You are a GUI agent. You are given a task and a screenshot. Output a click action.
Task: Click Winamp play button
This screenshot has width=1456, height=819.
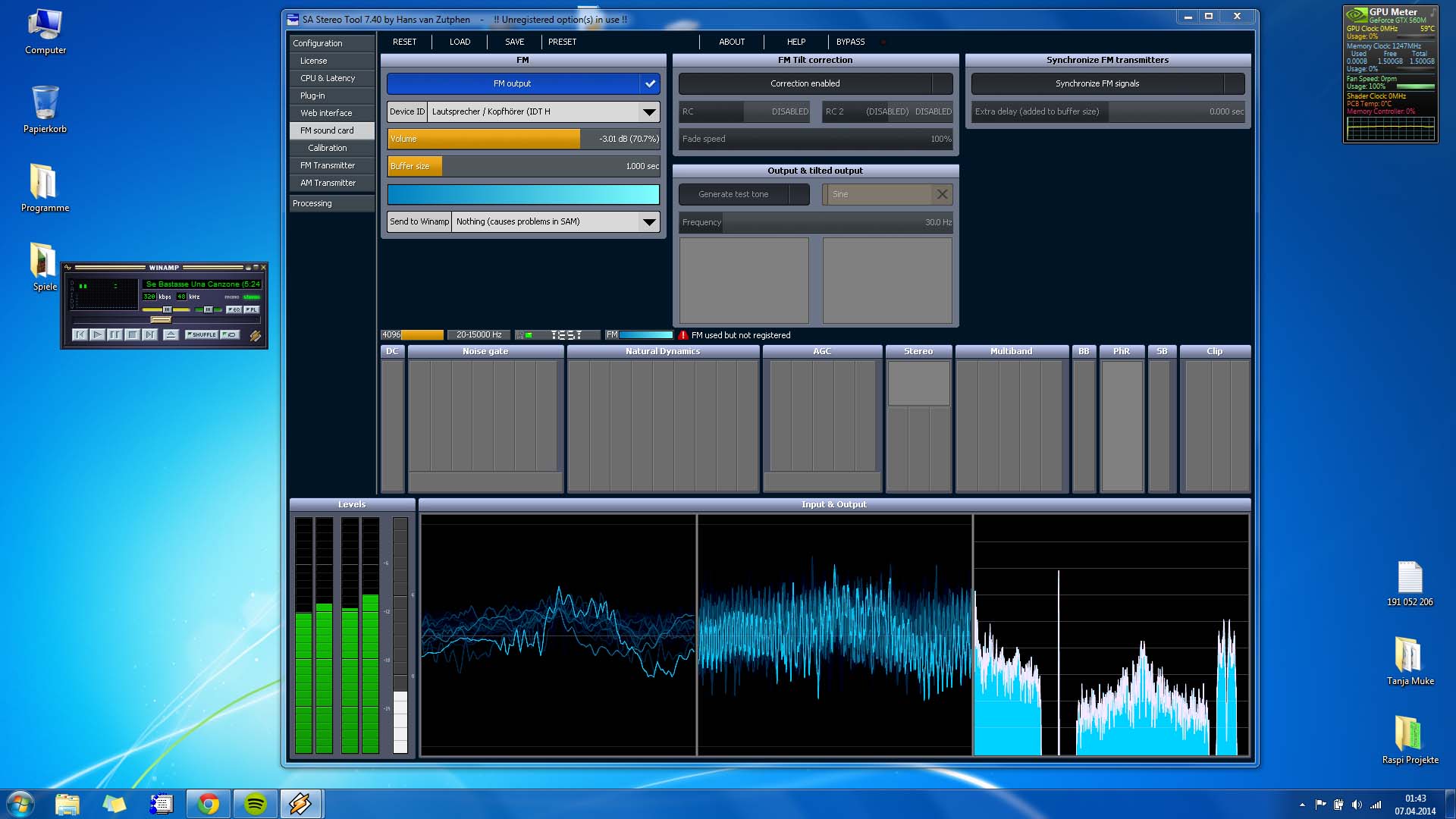pyautogui.click(x=97, y=334)
